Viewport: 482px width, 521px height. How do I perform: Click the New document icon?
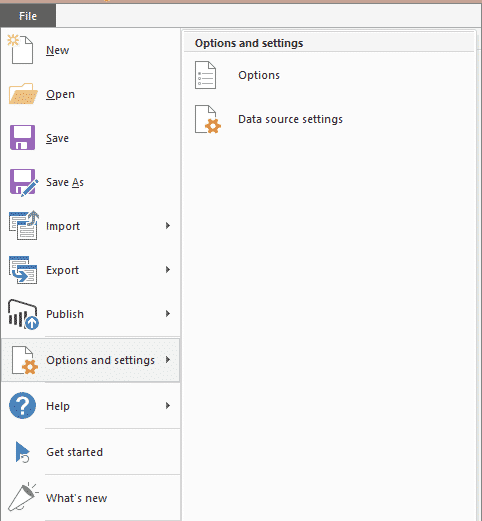tap(21, 49)
